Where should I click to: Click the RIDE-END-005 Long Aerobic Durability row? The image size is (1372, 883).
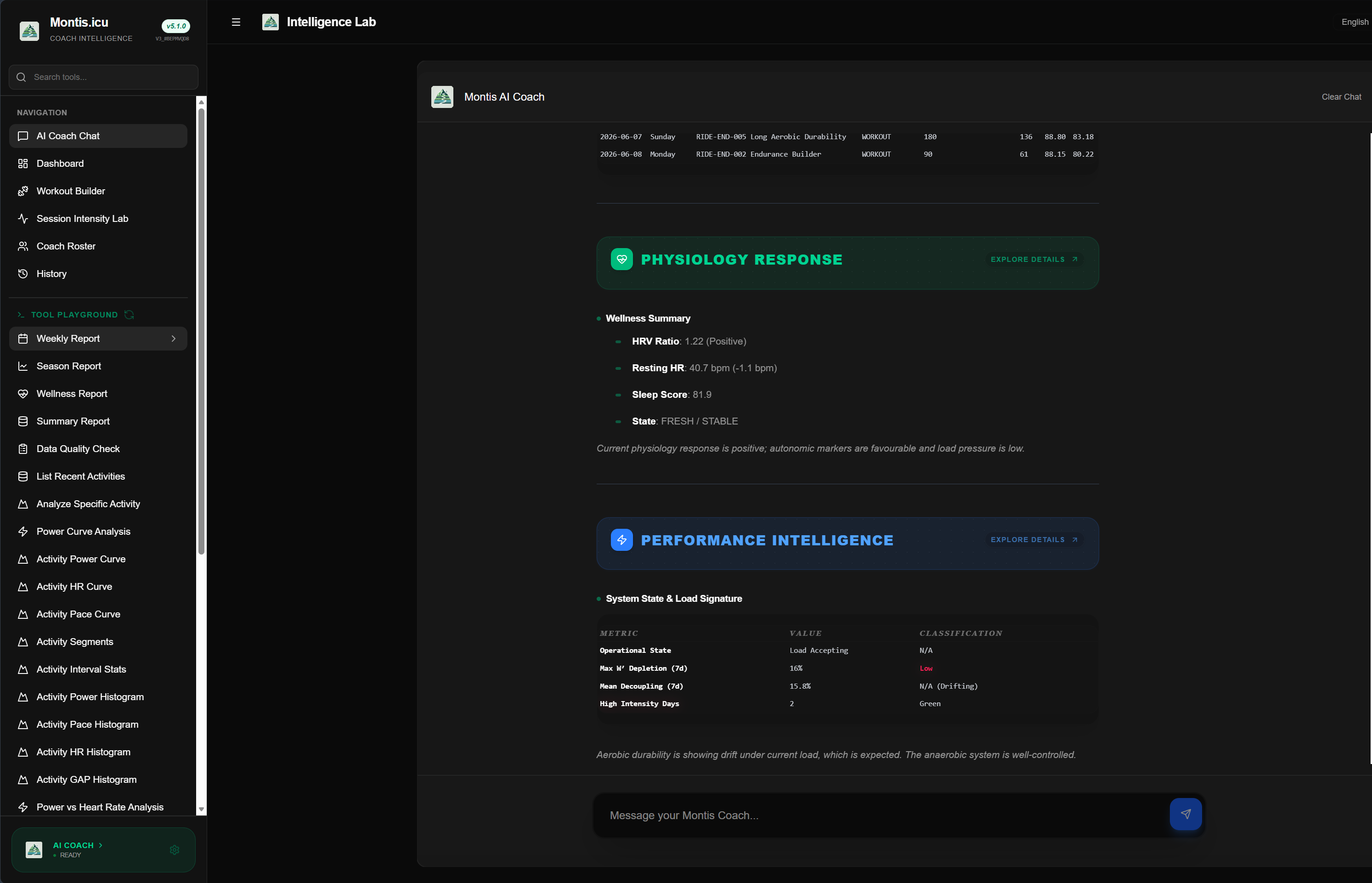847,137
